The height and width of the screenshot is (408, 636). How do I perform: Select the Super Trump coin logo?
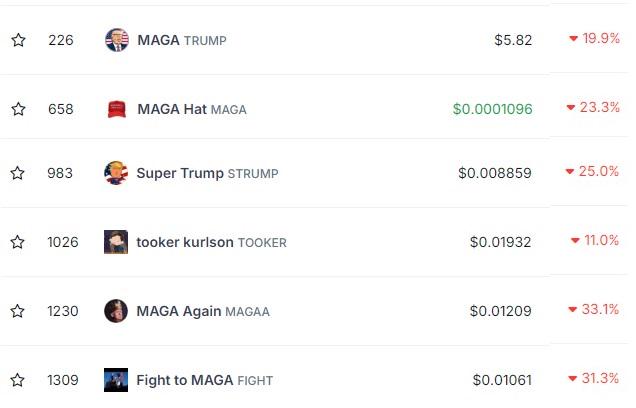click(116, 173)
